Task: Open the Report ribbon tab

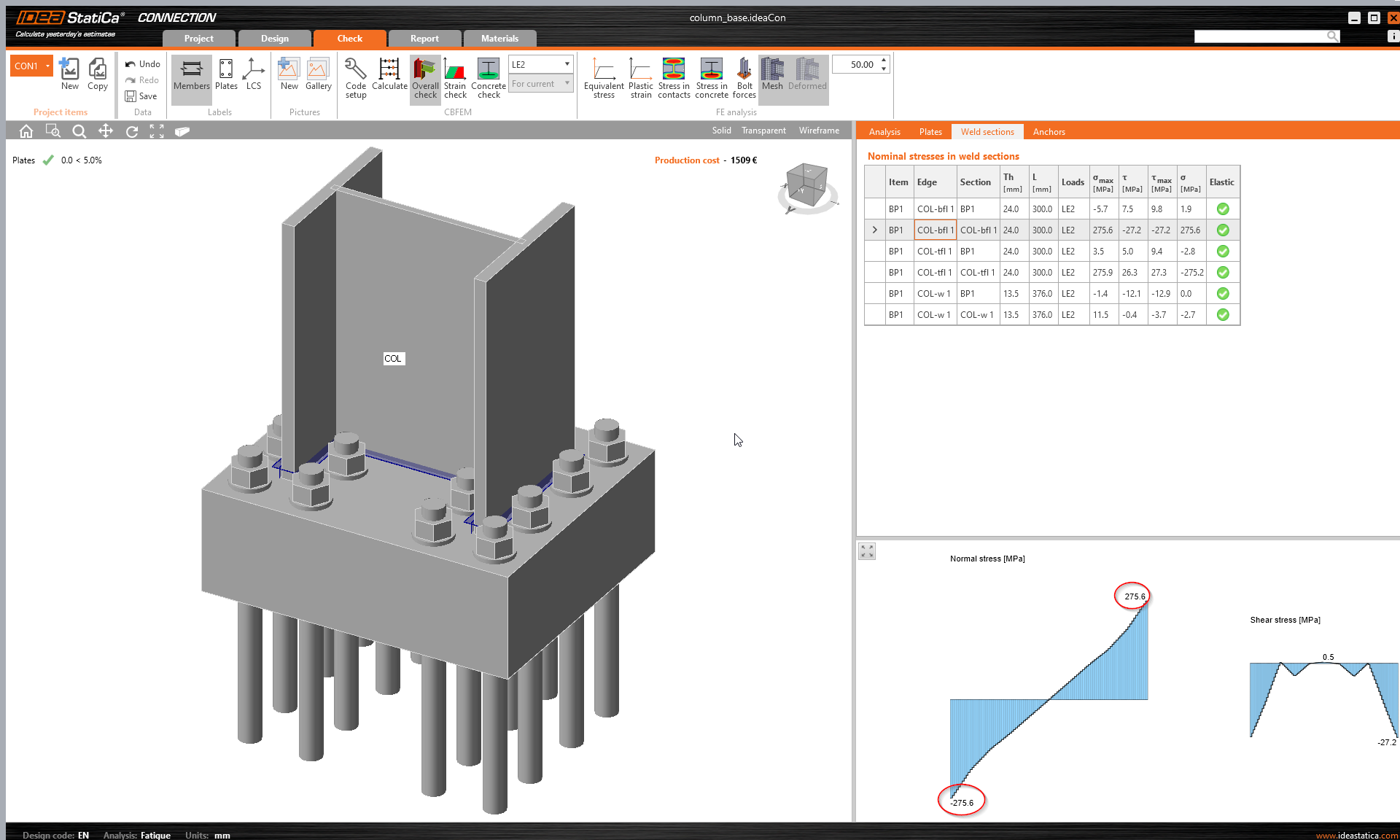Action: coord(424,39)
